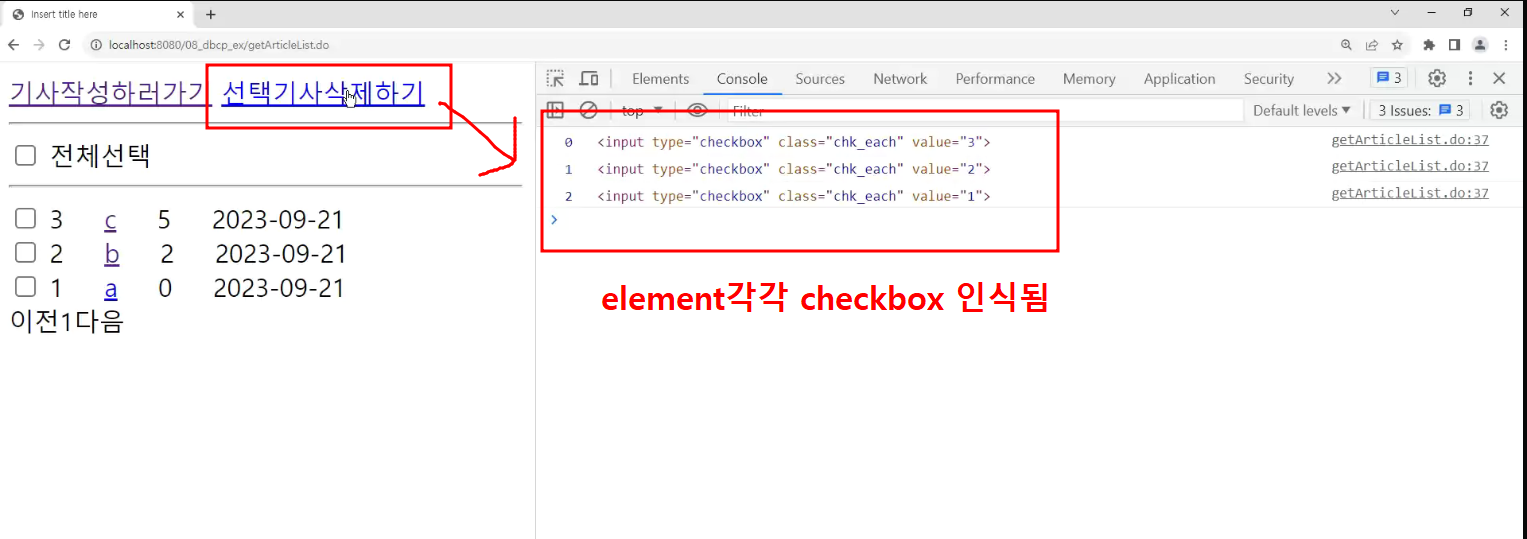Viewport: 1527px width, 539px height.
Task: Switch to the Sources tab
Action: pos(820,78)
